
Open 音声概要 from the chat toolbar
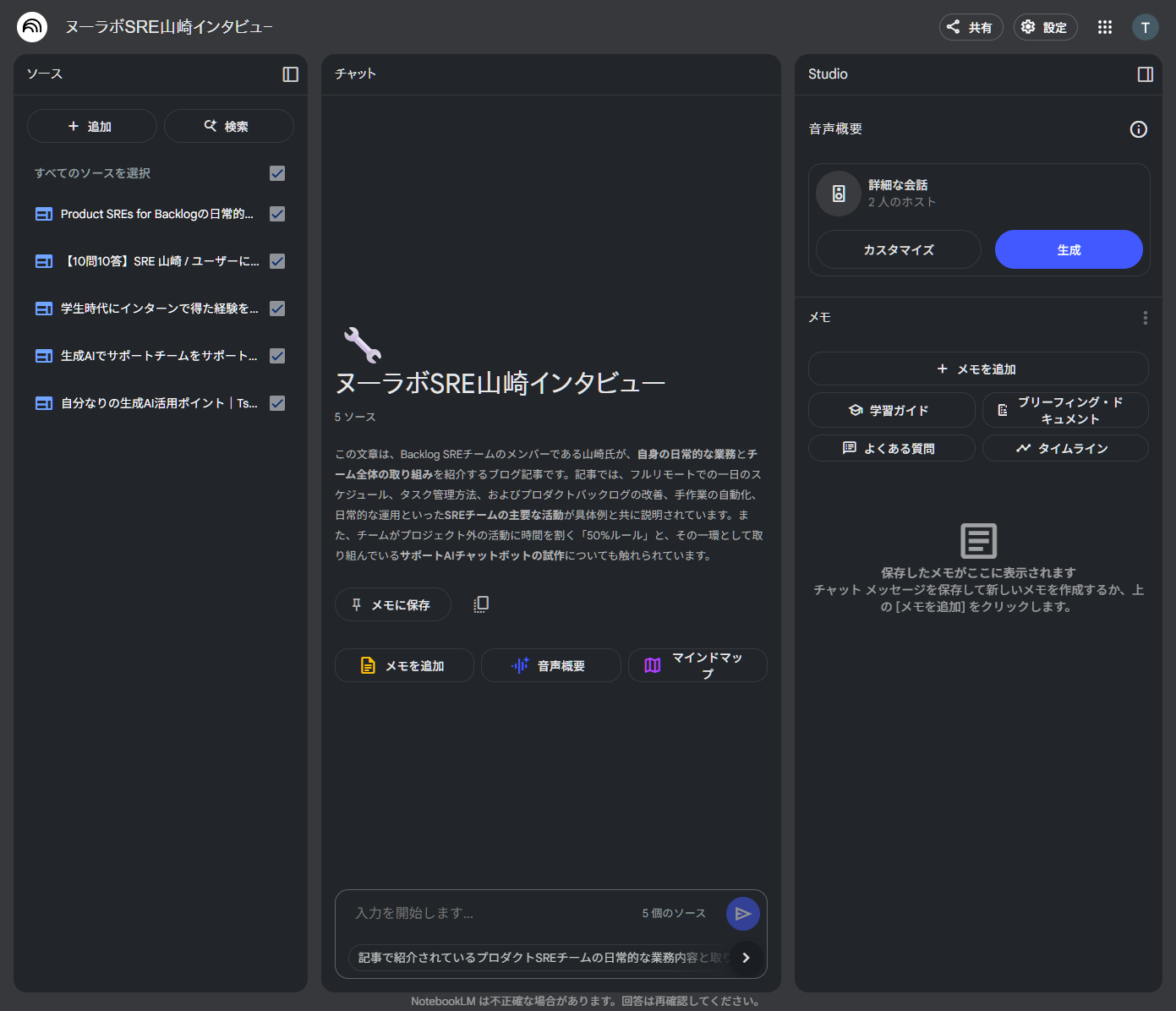(550, 665)
